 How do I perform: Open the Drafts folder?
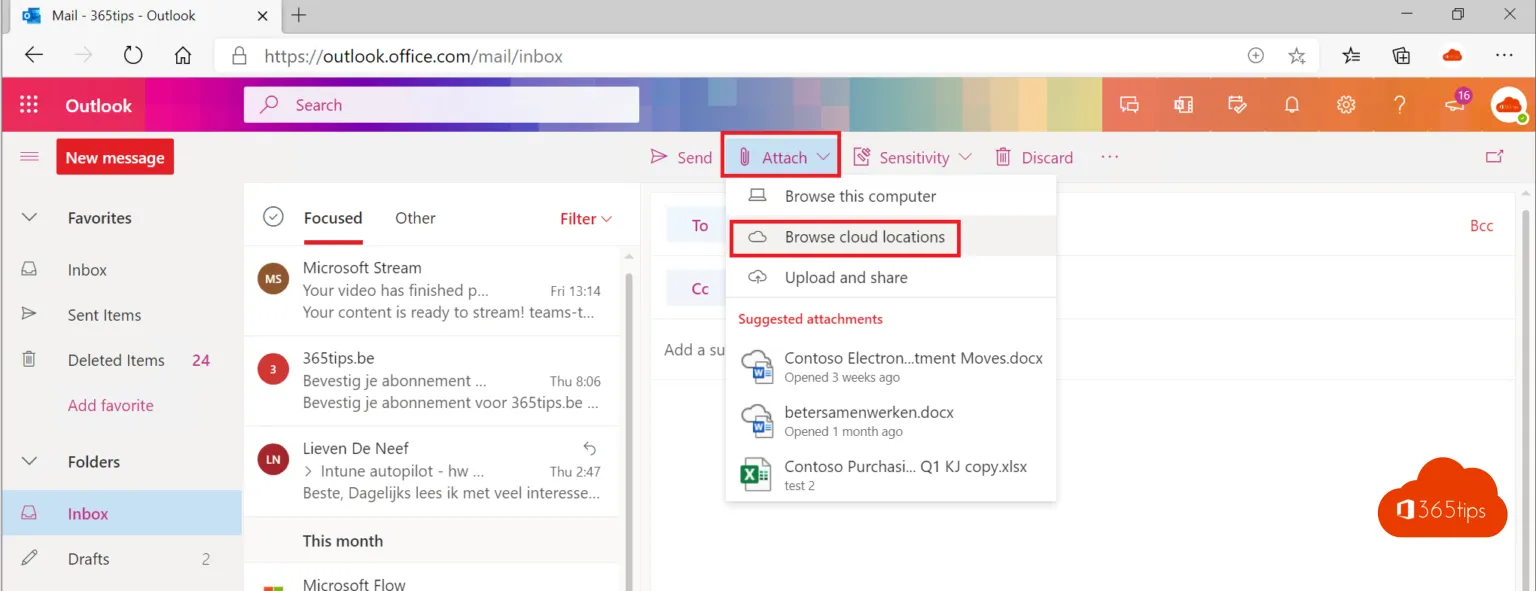(x=122, y=559)
